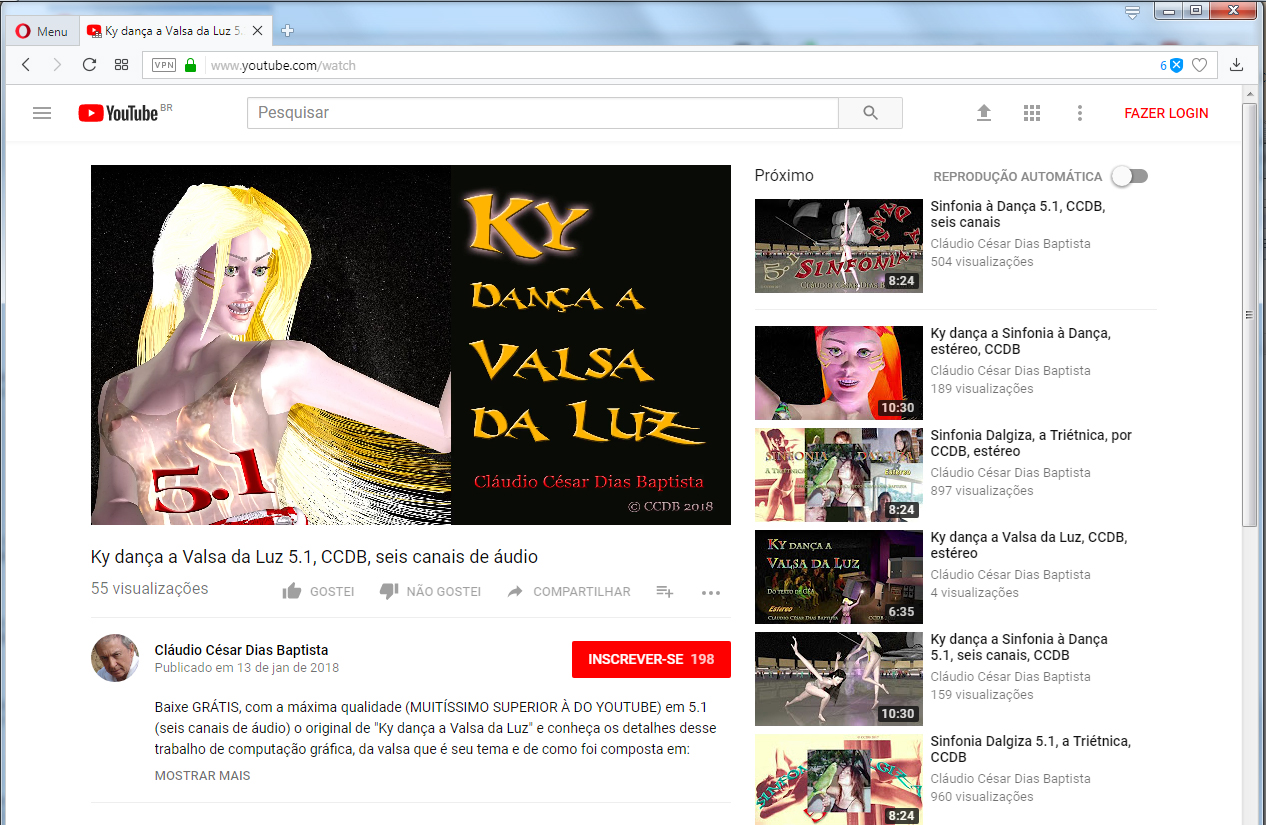Toggle the Opera VPN badge
The height and width of the screenshot is (825, 1266).
(163, 65)
